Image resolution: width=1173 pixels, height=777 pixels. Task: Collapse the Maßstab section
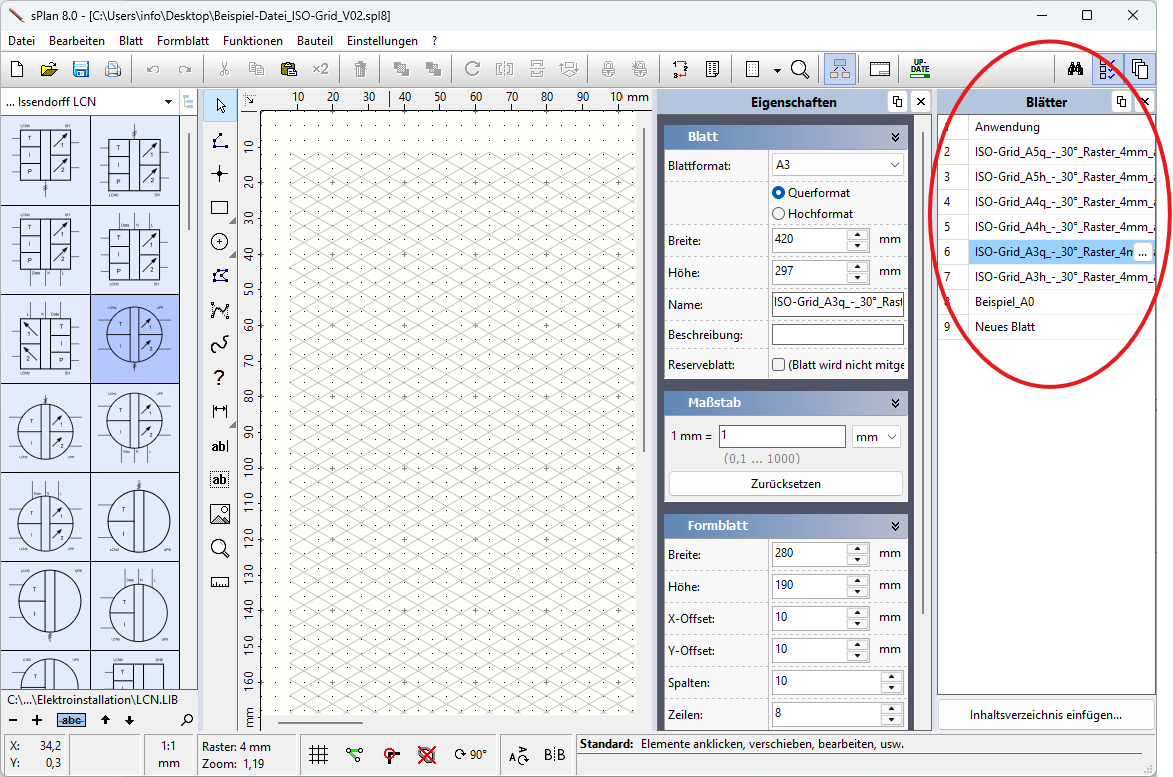[895, 403]
